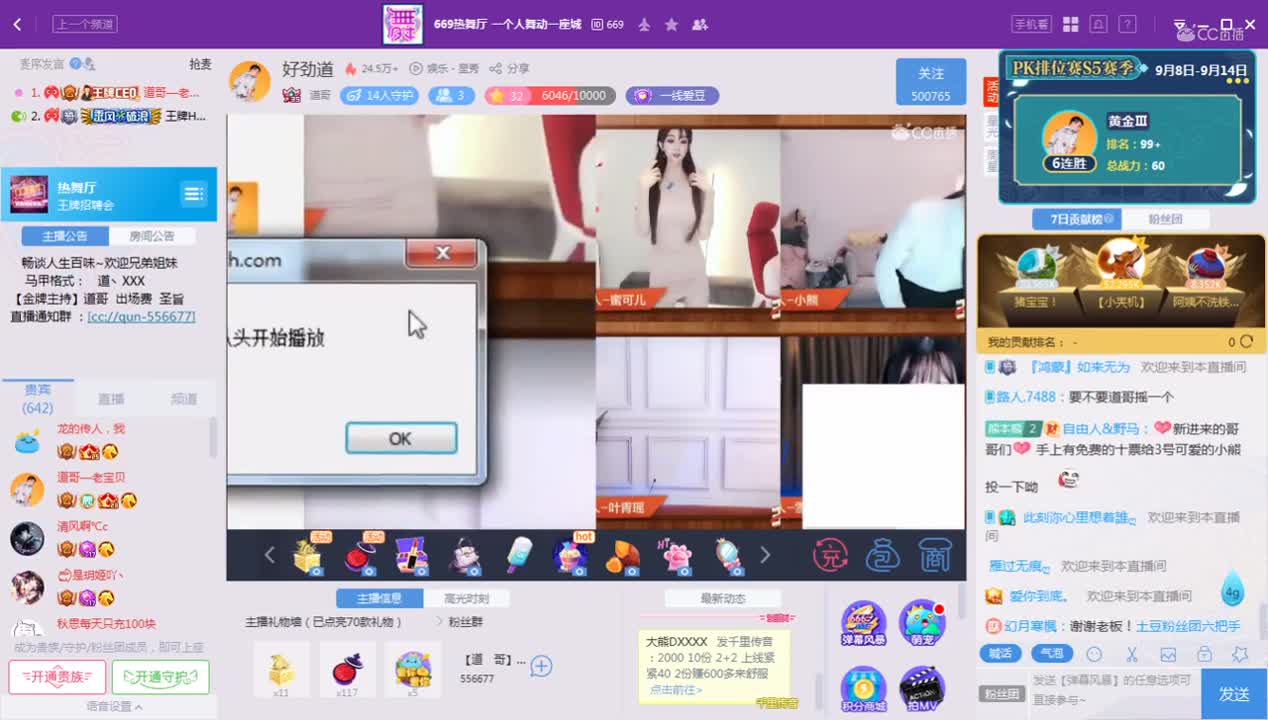
Task: Click the add-group plus chat icon
Action: coord(541,666)
